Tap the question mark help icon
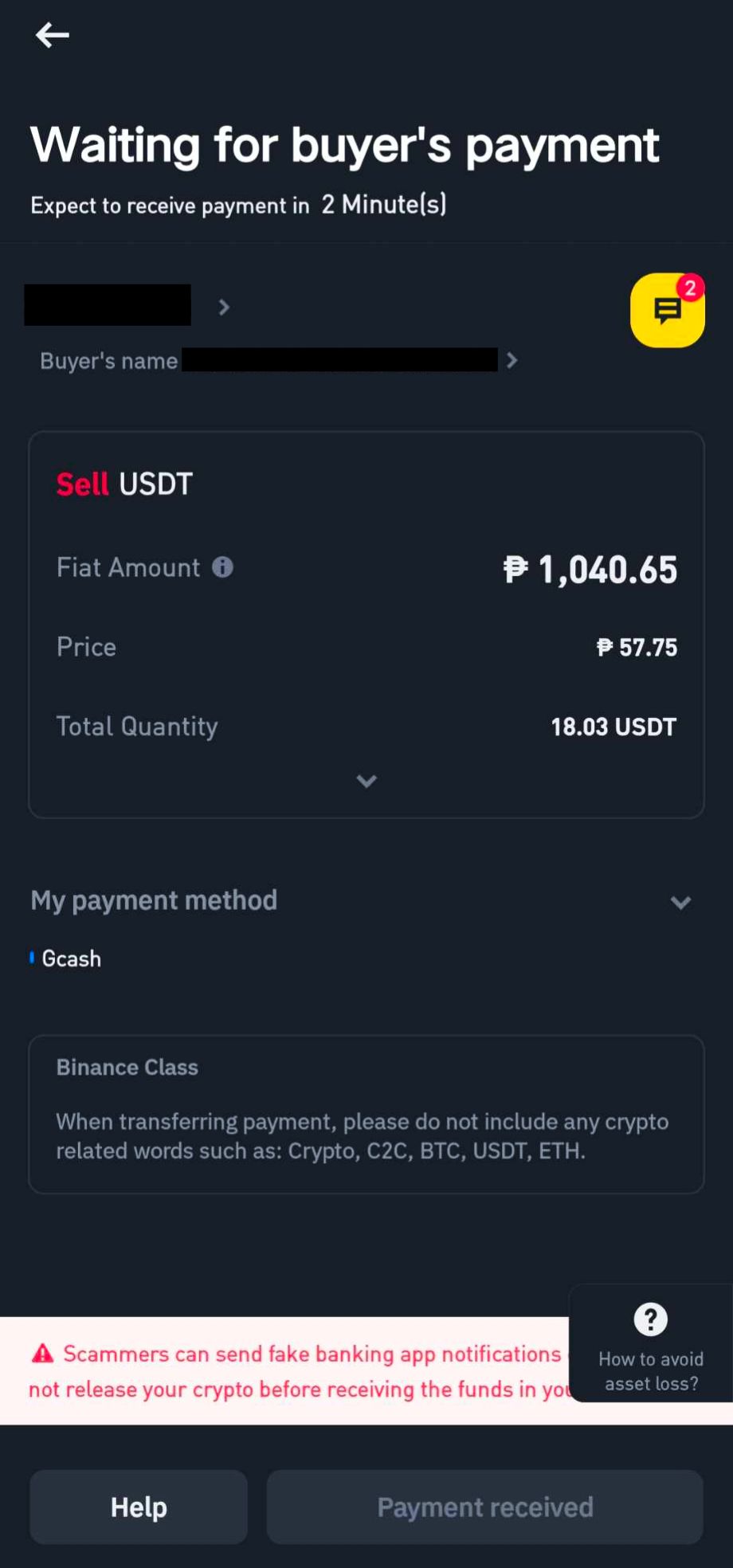 (x=650, y=1319)
